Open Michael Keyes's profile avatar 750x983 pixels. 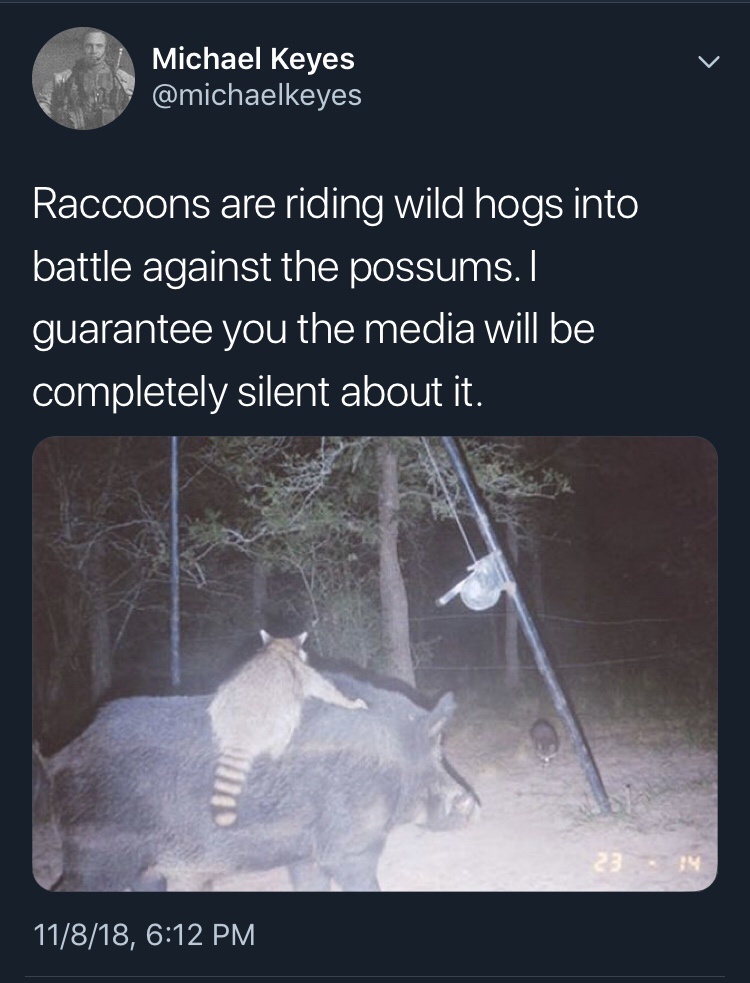click(x=83, y=78)
